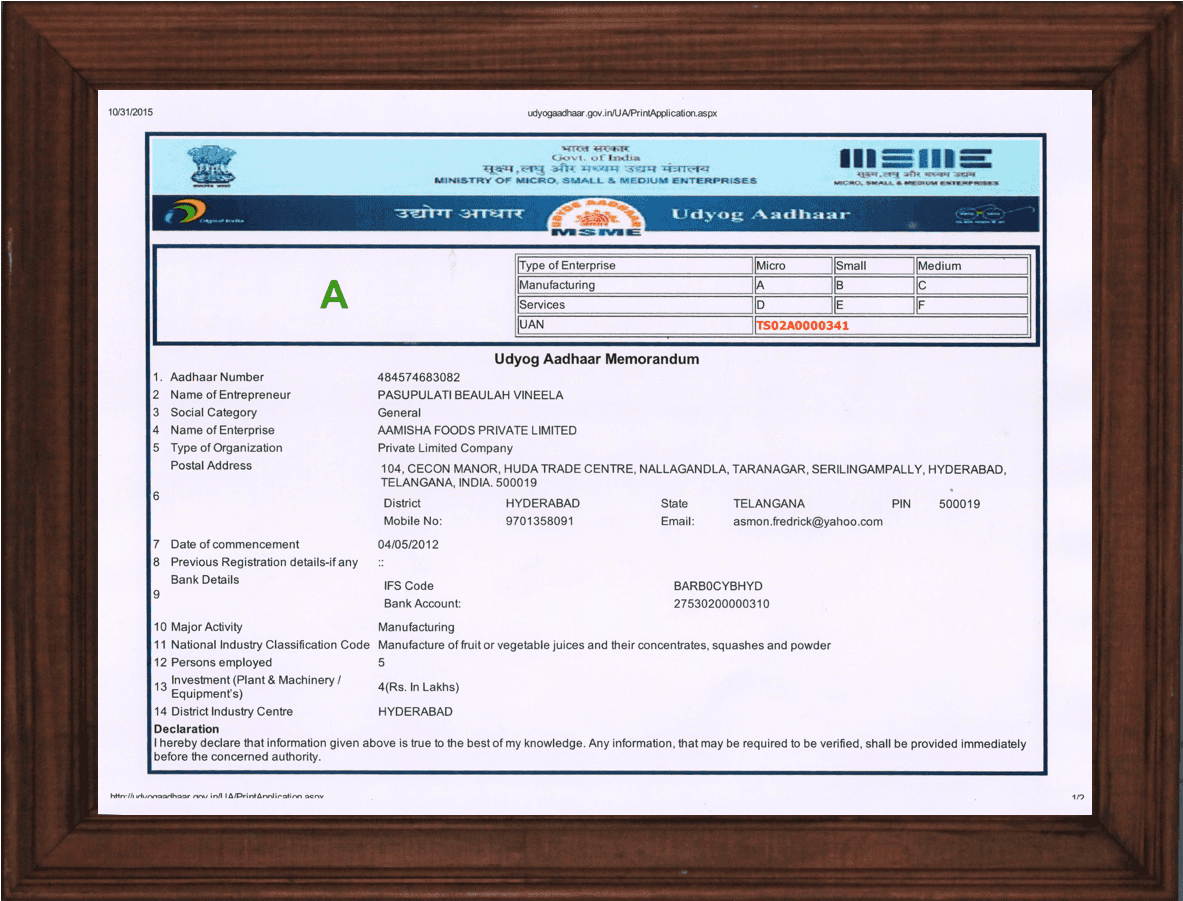The image size is (1183, 901).
Task: Click 'Private Limited Company' organization type
Action: click(x=445, y=448)
